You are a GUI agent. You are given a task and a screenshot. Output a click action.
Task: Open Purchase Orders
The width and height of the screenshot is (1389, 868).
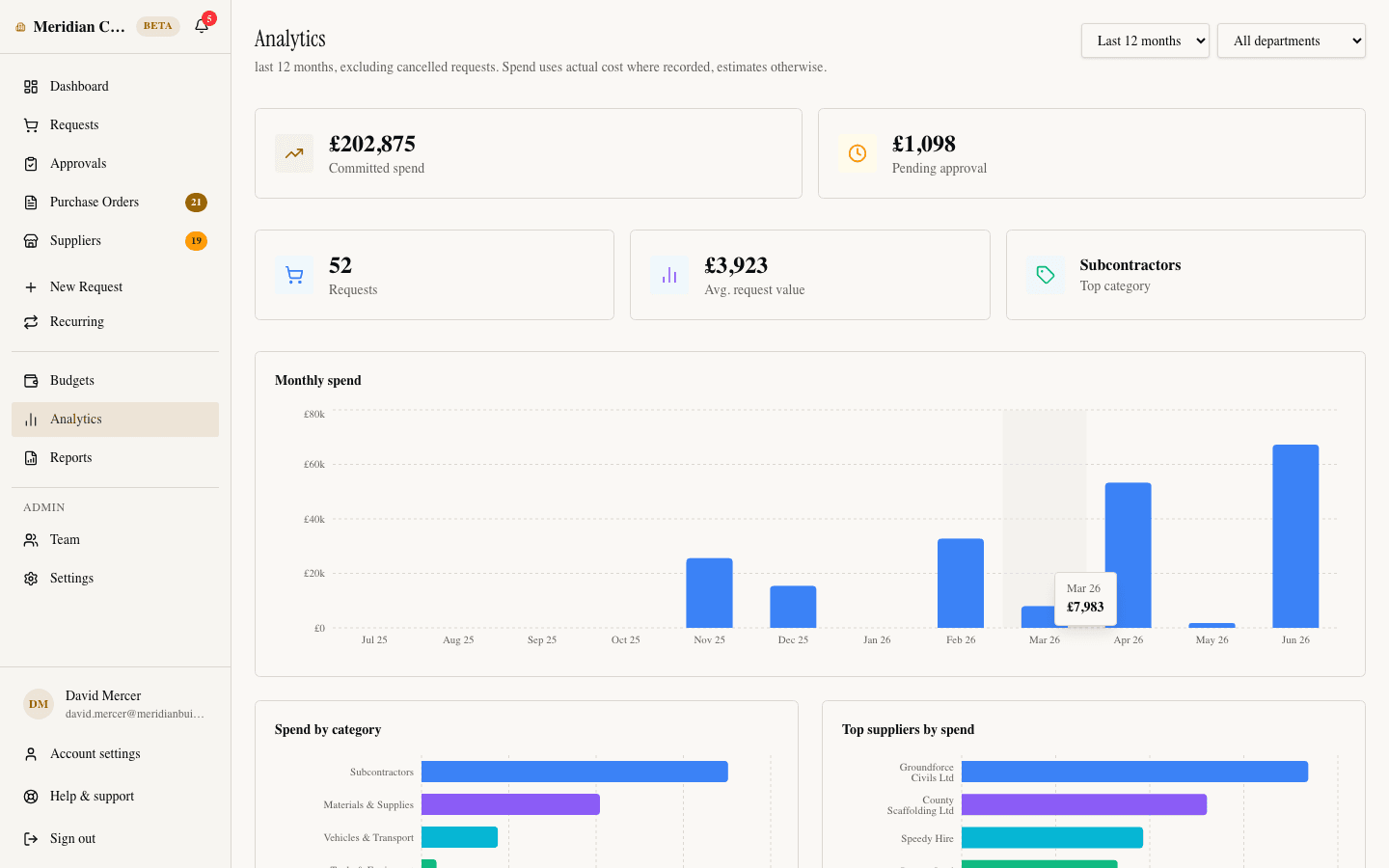click(x=116, y=203)
